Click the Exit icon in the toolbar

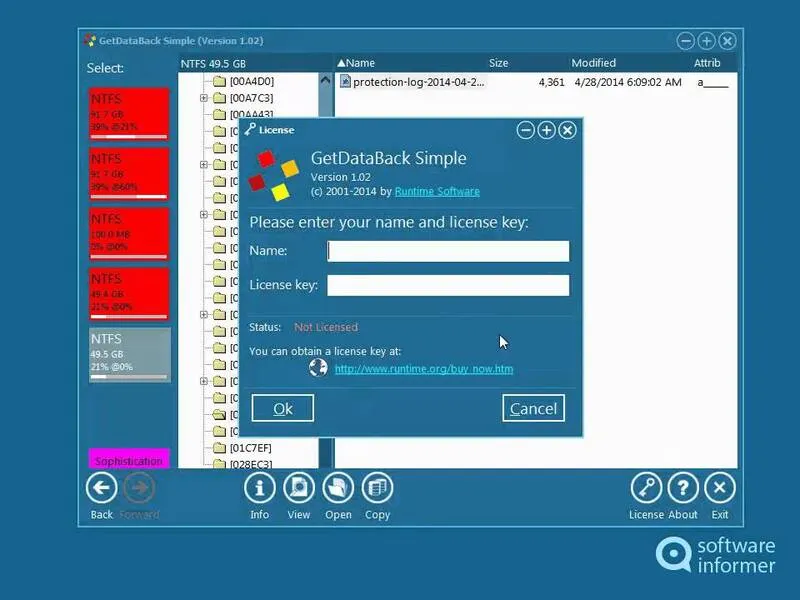coord(720,490)
